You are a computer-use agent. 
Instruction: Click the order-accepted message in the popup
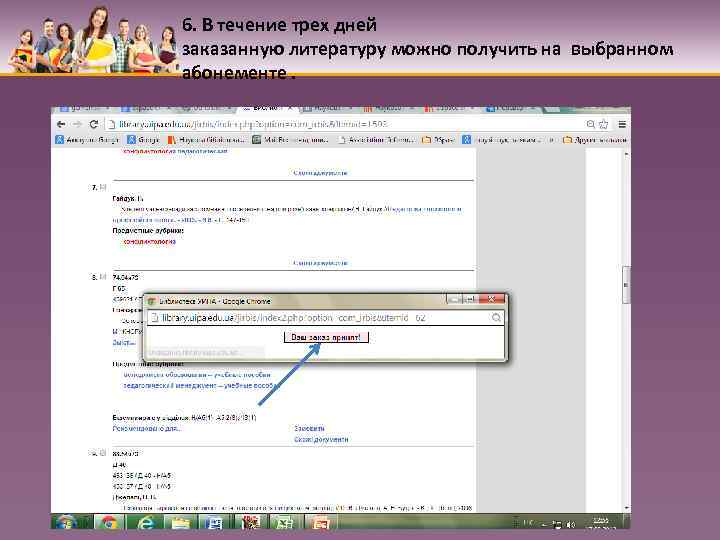(326, 338)
